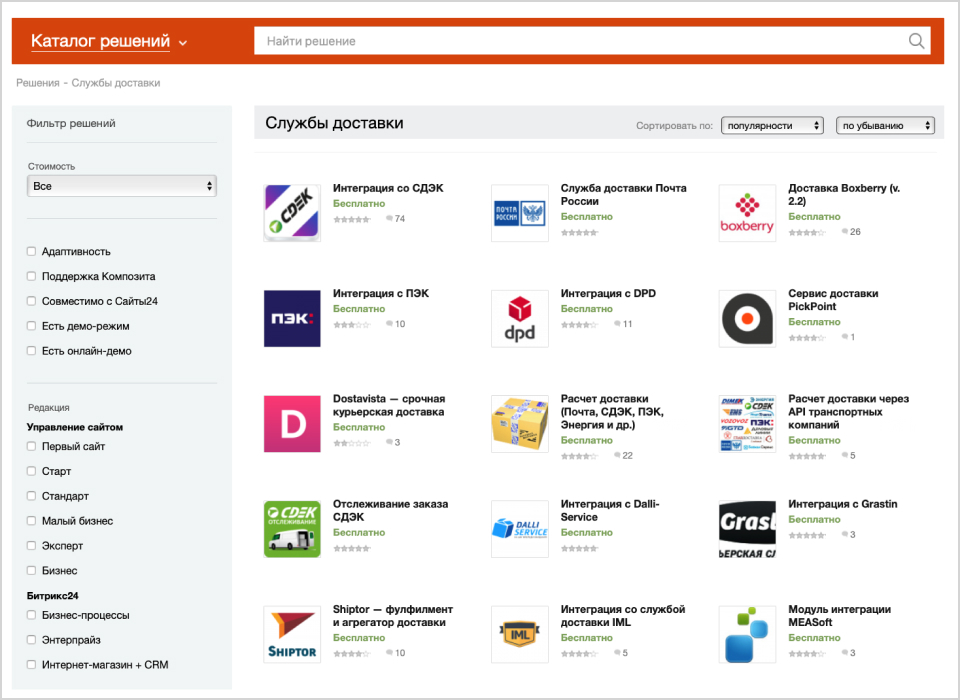
Task: Open the Dostavista logo icon
Action: 292,424
